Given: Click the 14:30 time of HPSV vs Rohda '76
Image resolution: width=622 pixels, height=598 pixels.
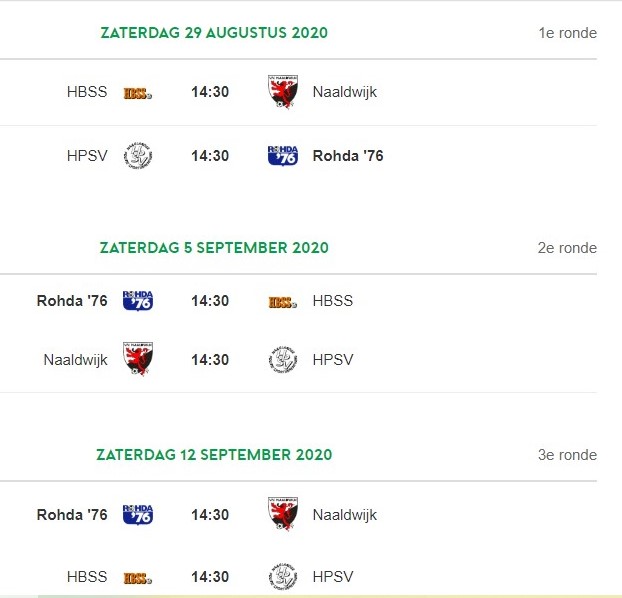Looking at the screenshot, I should coord(210,156).
